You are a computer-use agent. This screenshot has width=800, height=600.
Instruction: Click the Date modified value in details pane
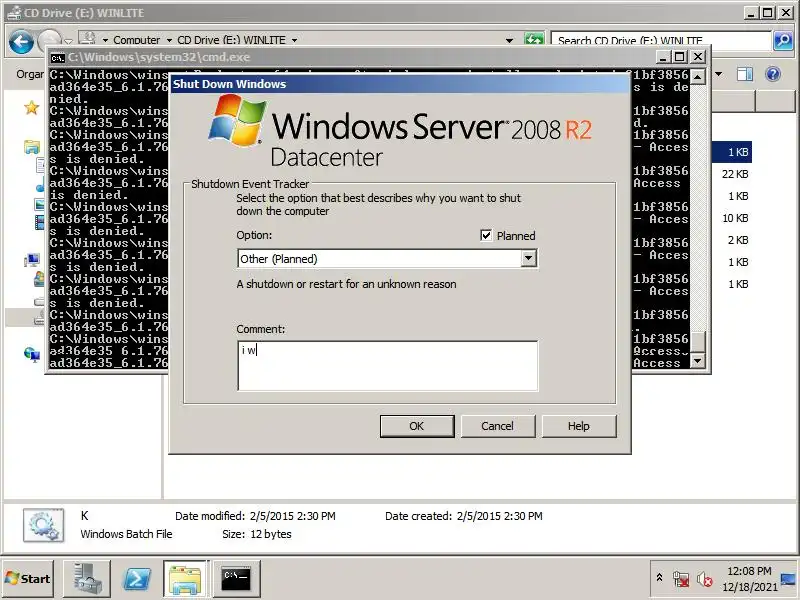[293, 516]
